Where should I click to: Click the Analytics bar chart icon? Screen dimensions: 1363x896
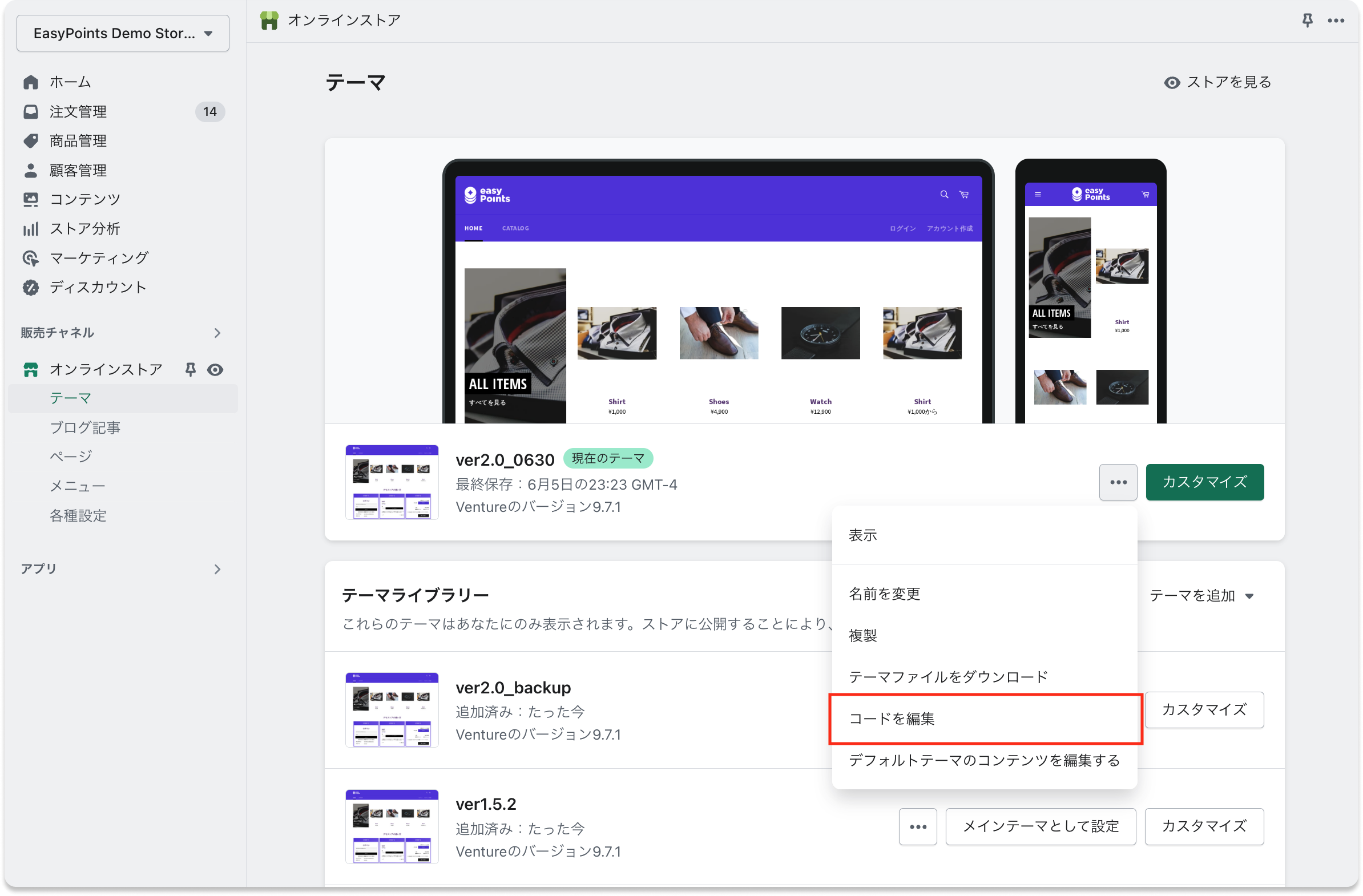click(x=31, y=229)
